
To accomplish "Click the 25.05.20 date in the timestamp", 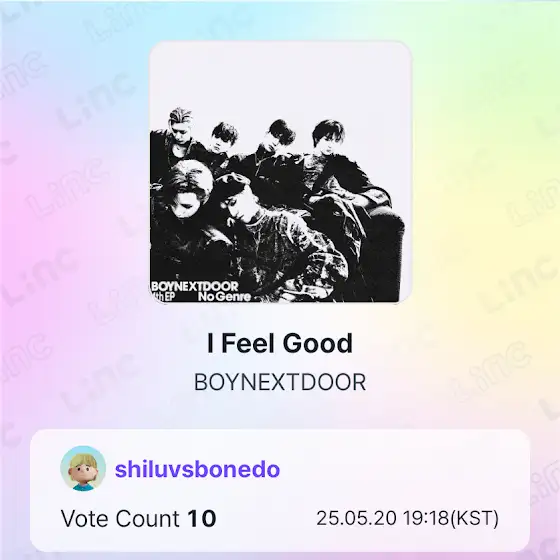I will (x=356, y=518).
